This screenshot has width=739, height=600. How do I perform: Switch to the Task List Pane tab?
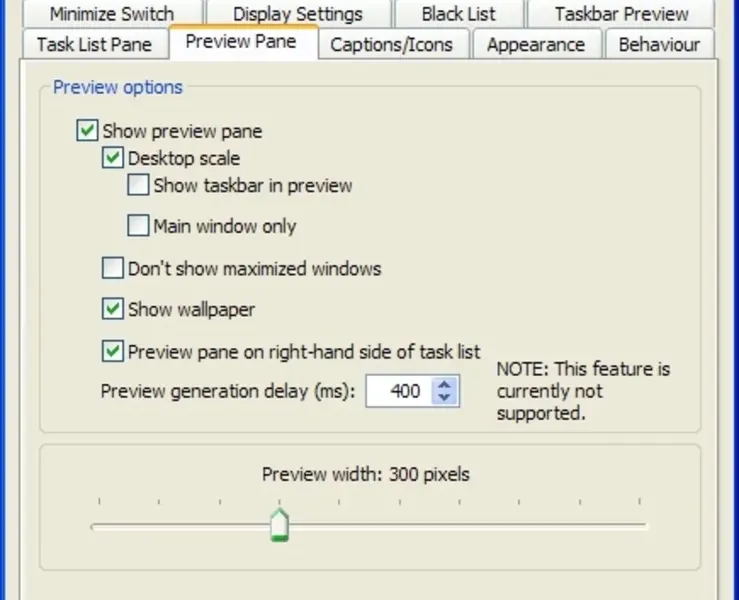click(x=94, y=45)
